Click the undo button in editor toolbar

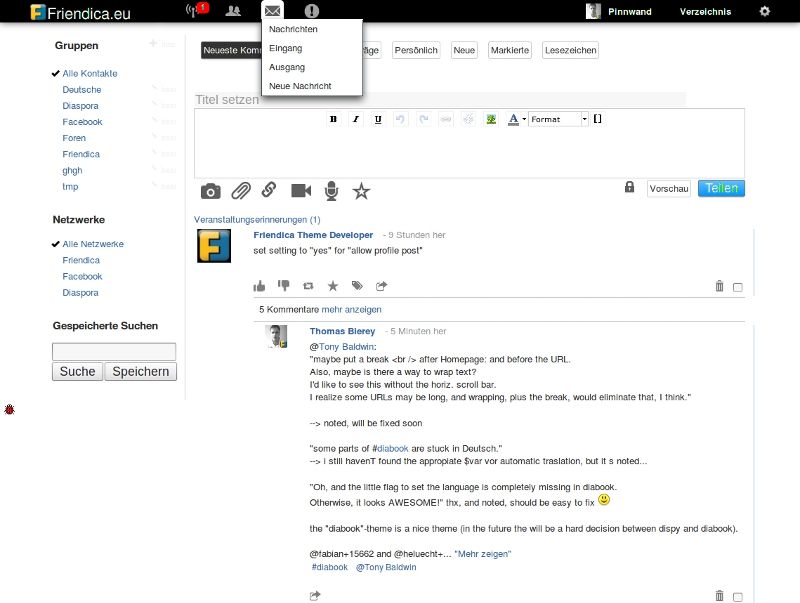(x=401, y=119)
